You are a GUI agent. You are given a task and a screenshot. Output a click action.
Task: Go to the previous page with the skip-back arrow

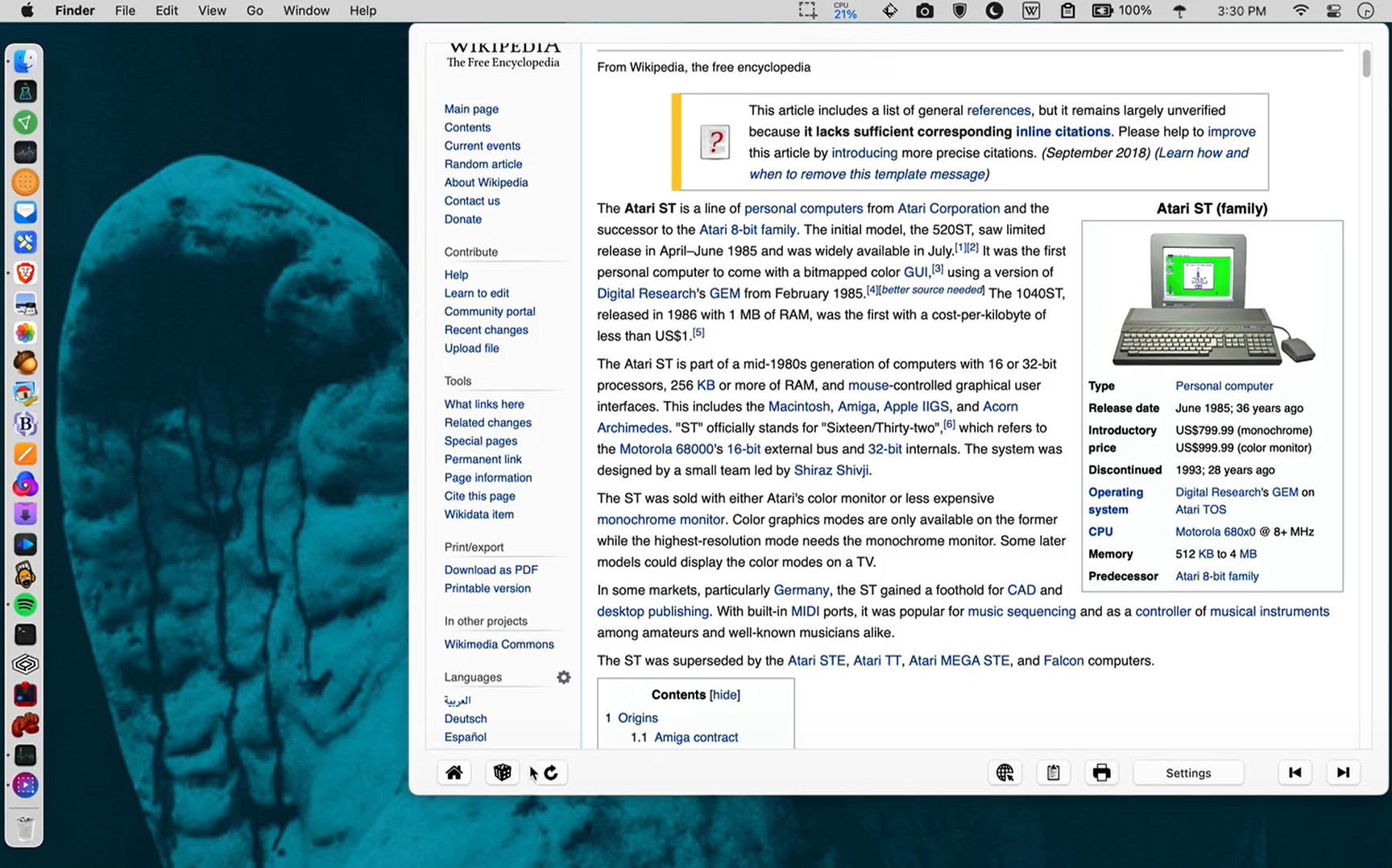1295,773
